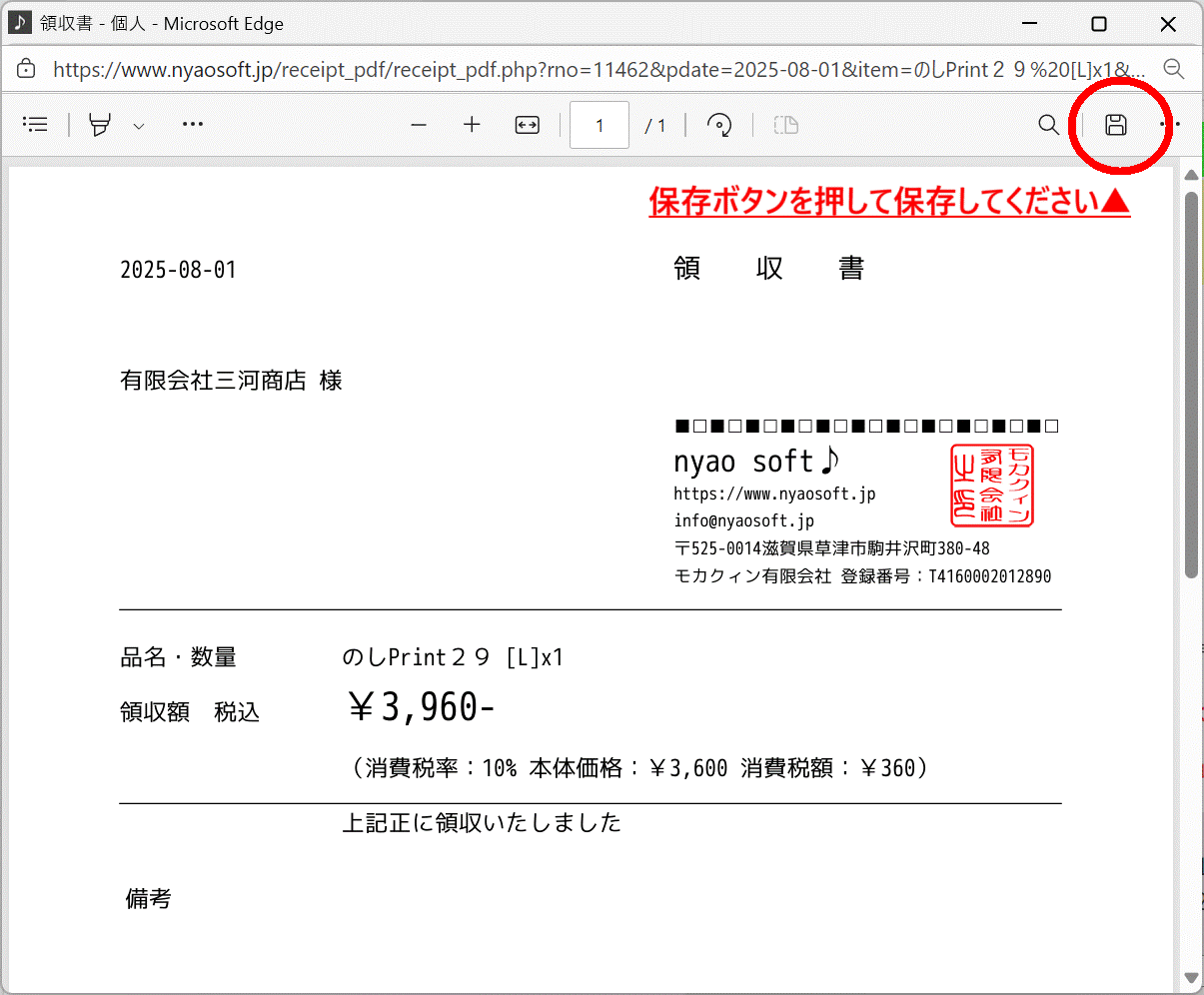This screenshot has height=995, width=1204.
Task: Click the registration number T4160002012890
Action: (x=990, y=576)
